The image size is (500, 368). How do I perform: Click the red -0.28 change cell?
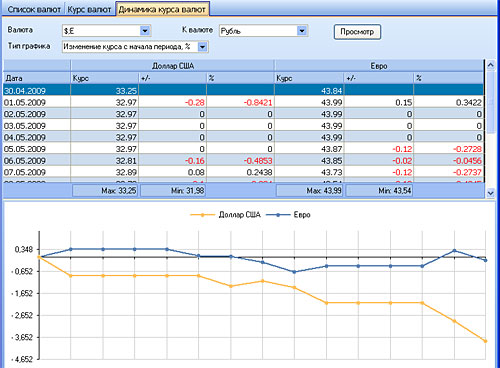tap(173, 102)
